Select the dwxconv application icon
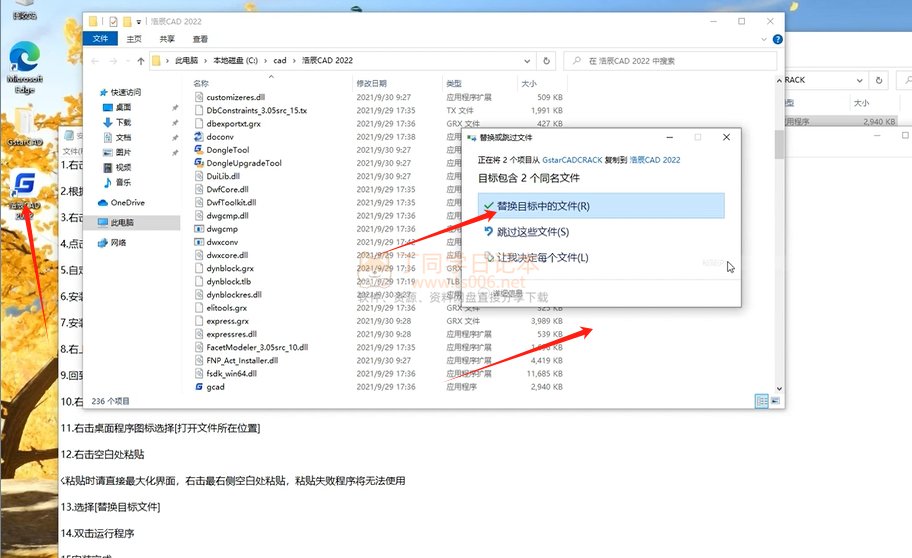912x558 pixels. click(x=199, y=242)
